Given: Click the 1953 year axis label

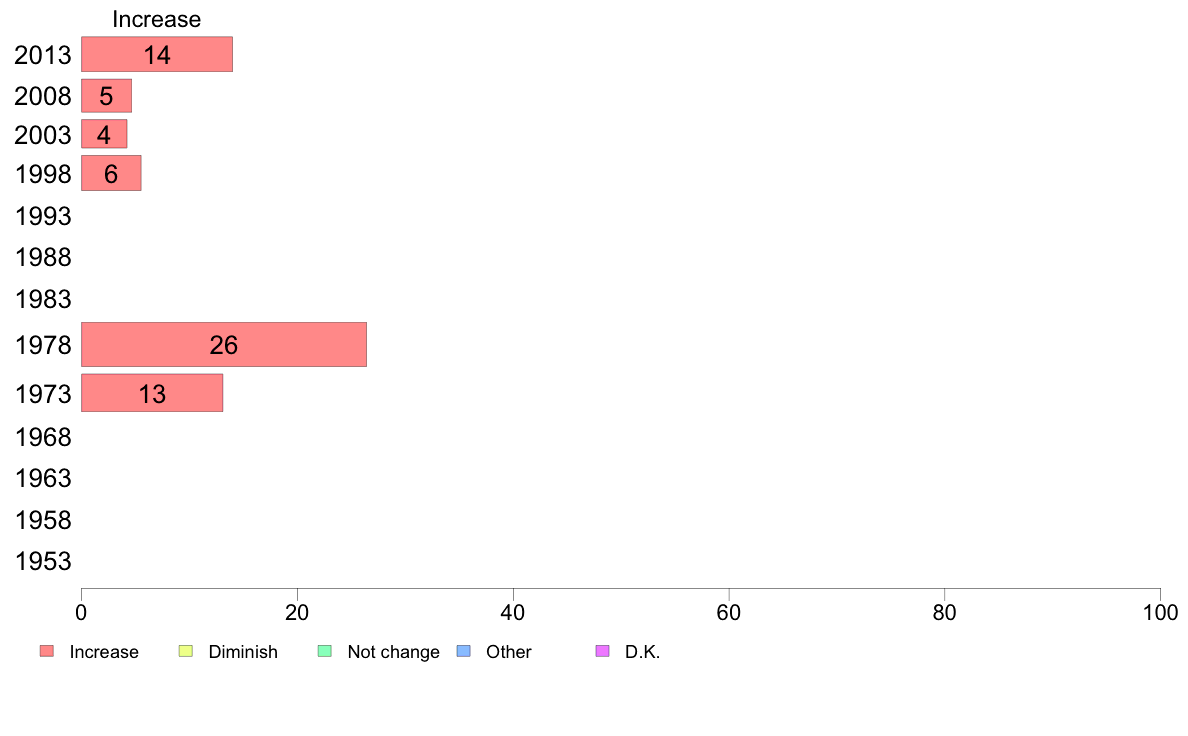Looking at the screenshot, I should pyautogui.click(x=43, y=562).
